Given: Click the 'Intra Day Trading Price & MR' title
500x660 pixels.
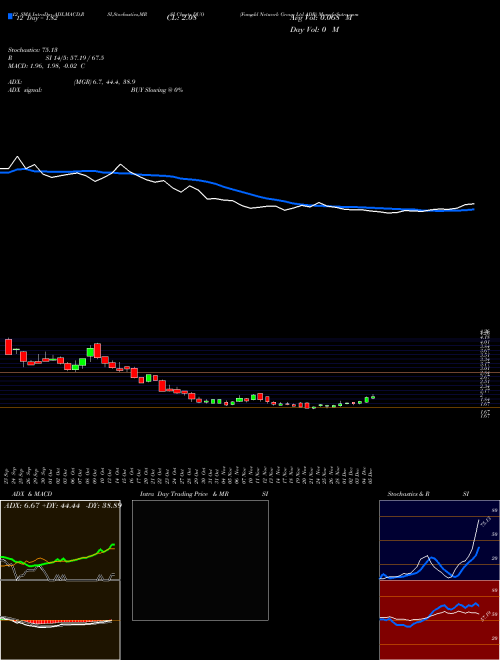Looking at the screenshot, I should [184, 494].
